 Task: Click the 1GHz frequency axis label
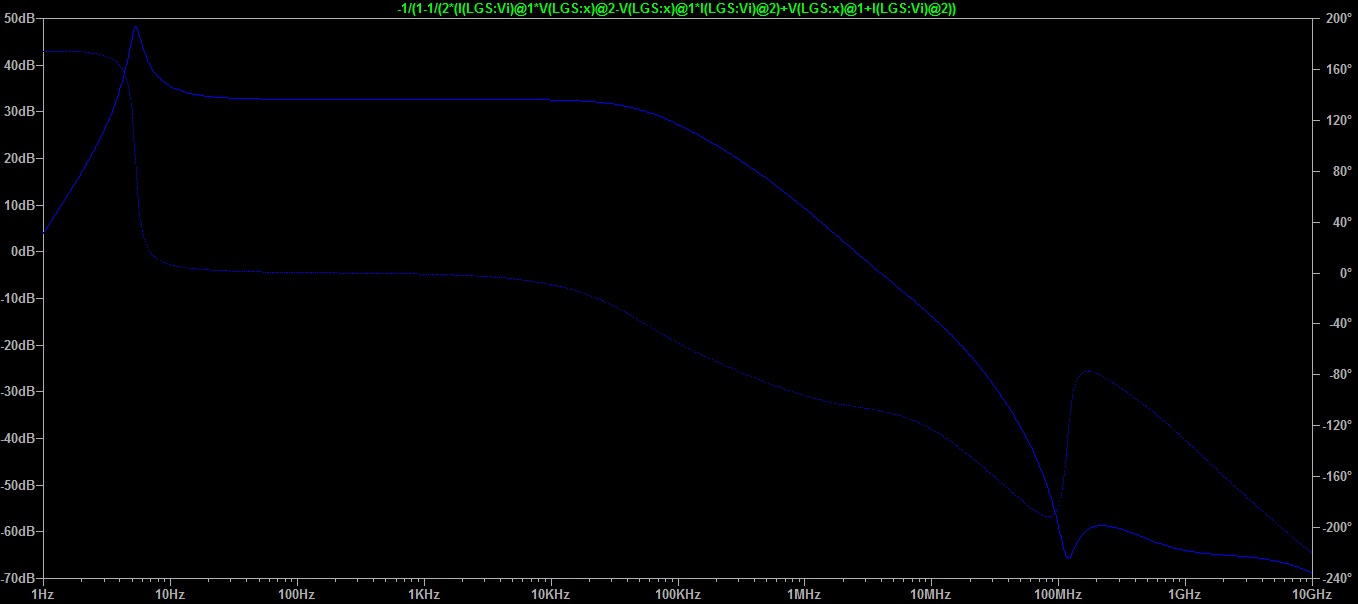pyautogui.click(x=1184, y=594)
